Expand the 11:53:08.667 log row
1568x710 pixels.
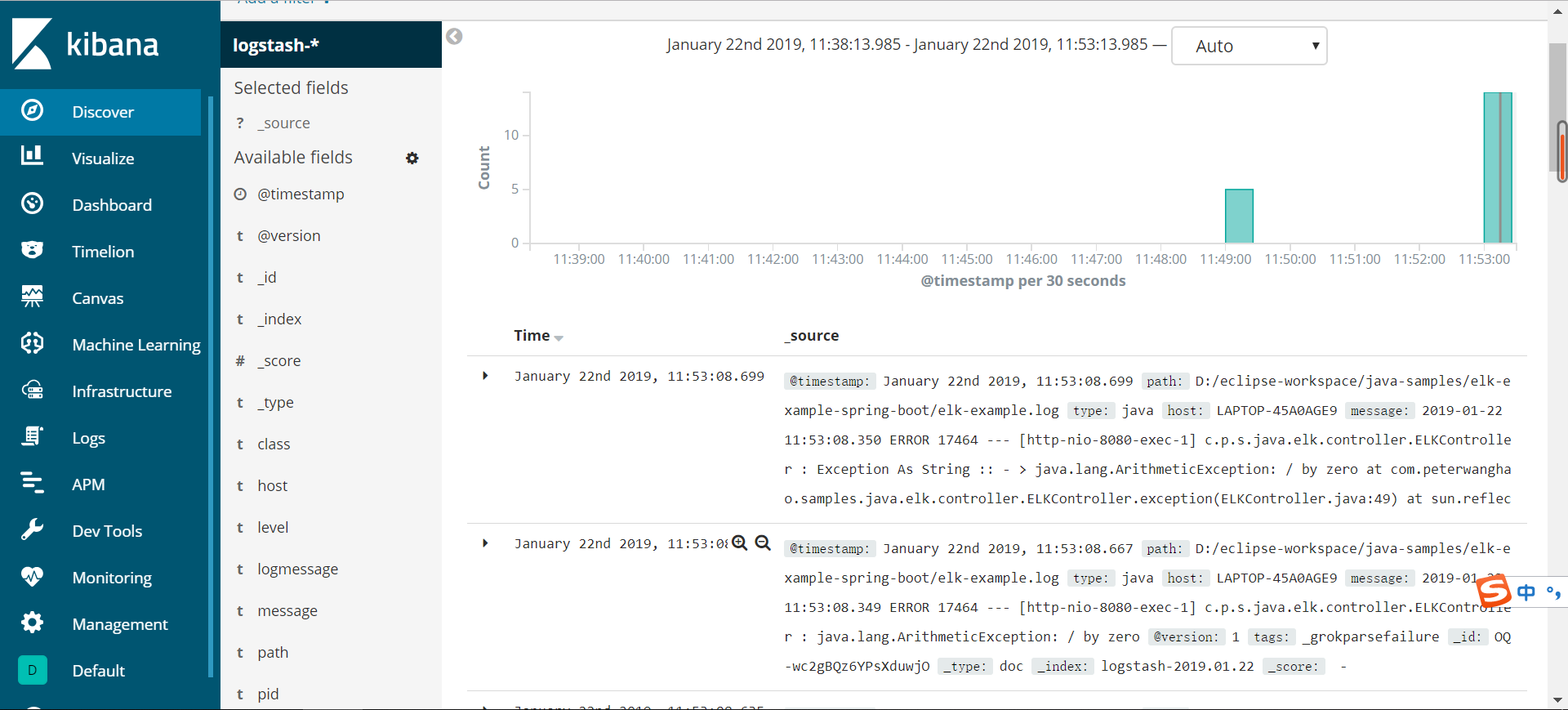point(485,543)
